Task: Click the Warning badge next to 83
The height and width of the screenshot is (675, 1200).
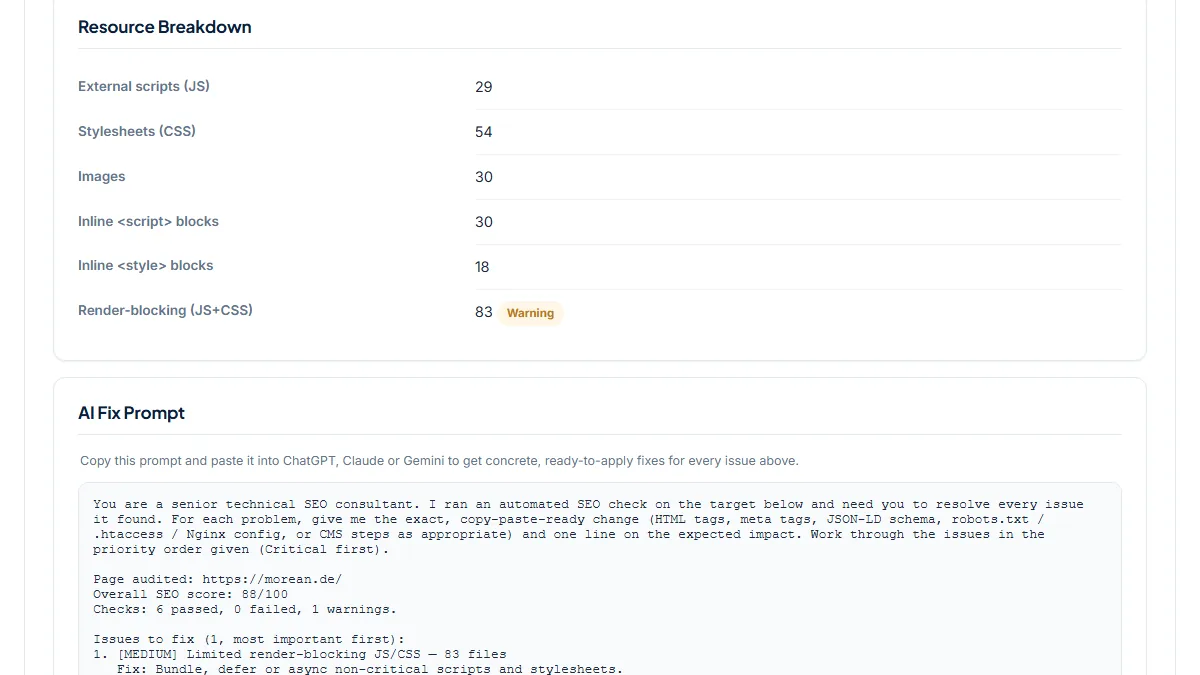Action: (530, 313)
